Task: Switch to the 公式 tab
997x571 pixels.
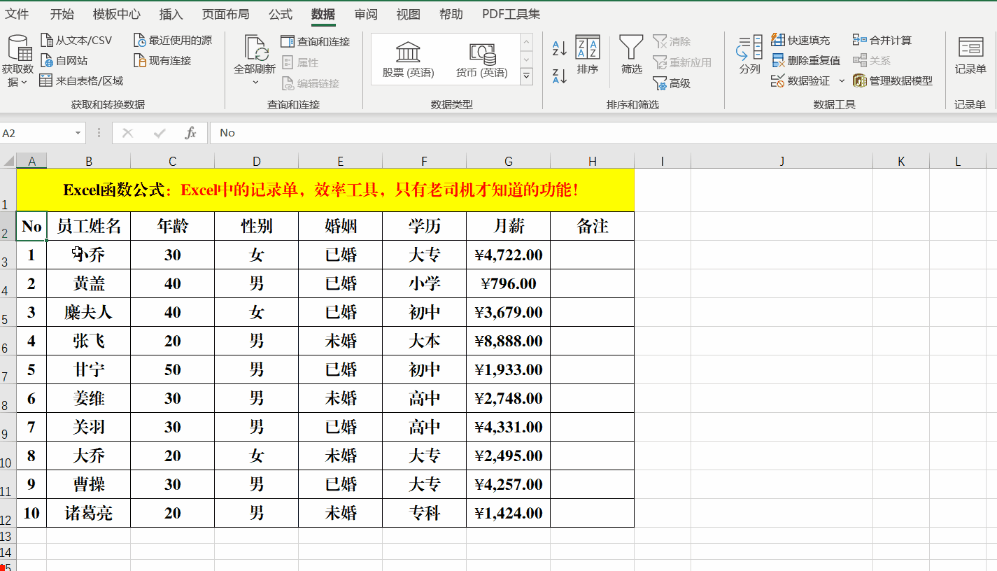Action: (280, 14)
